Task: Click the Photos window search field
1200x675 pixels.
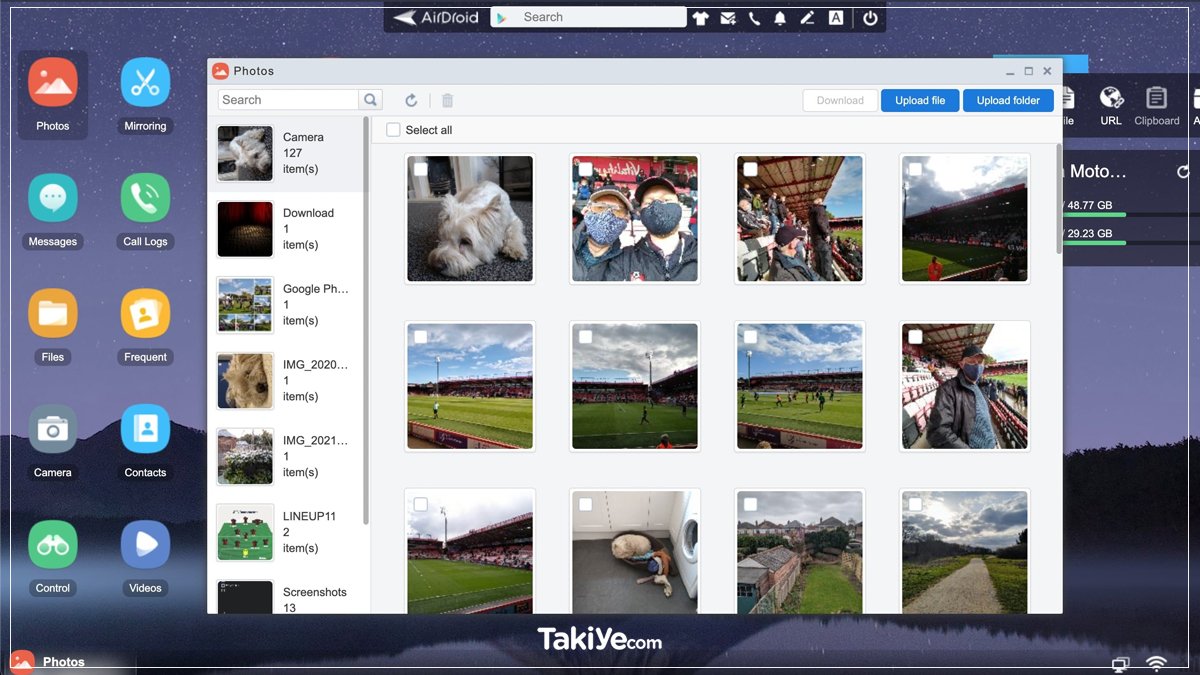Action: (x=288, y=100)
